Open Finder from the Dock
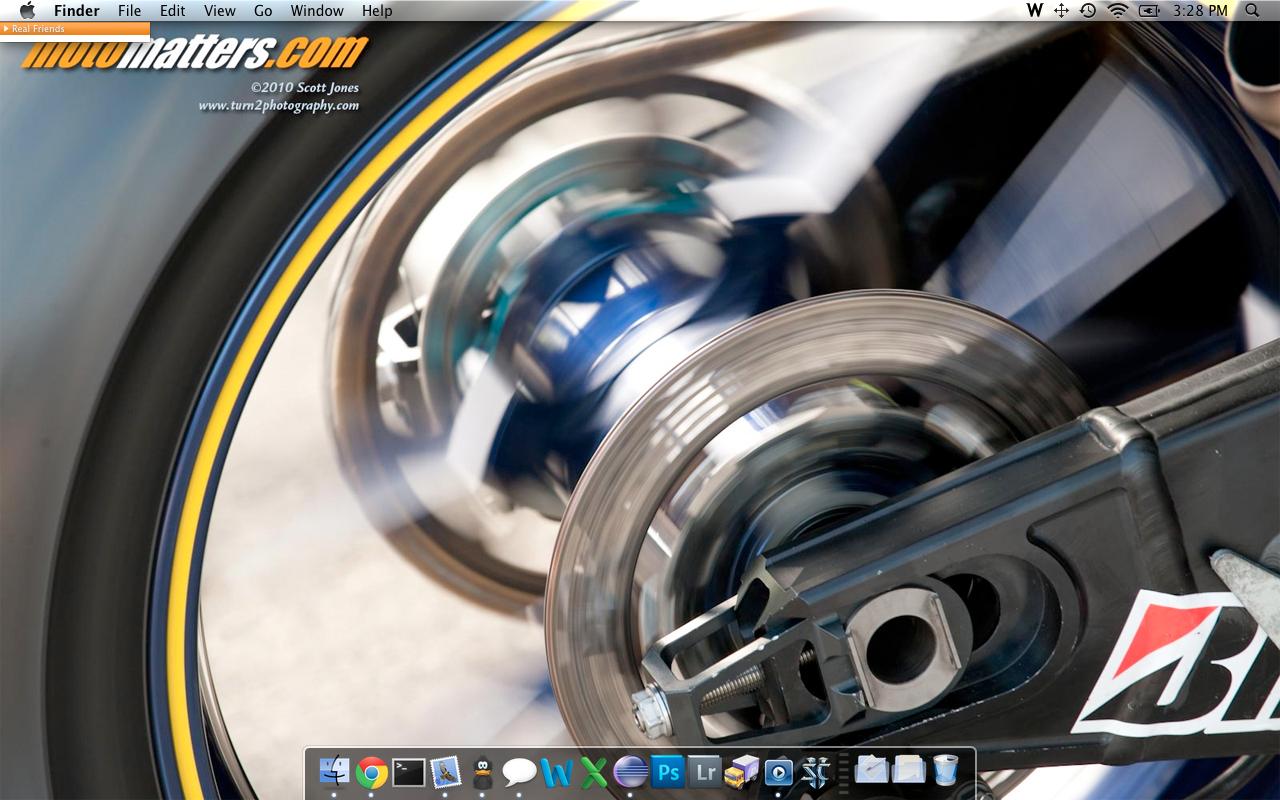This screenshot has width=1280, height=800. (334, 771)
